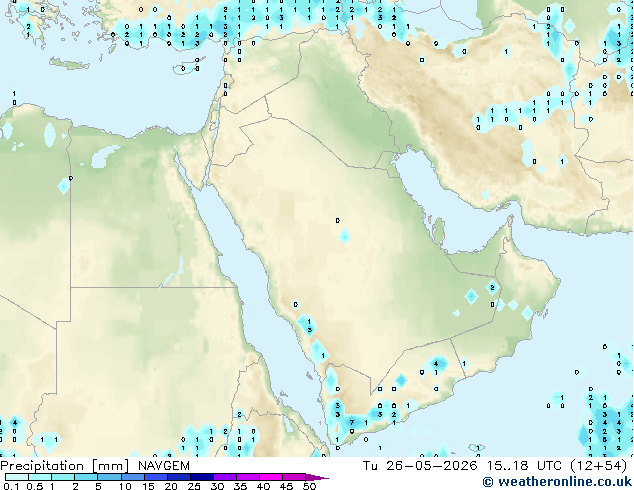Click the precipitation value "7" on Yemen's coast

point(352,422)
